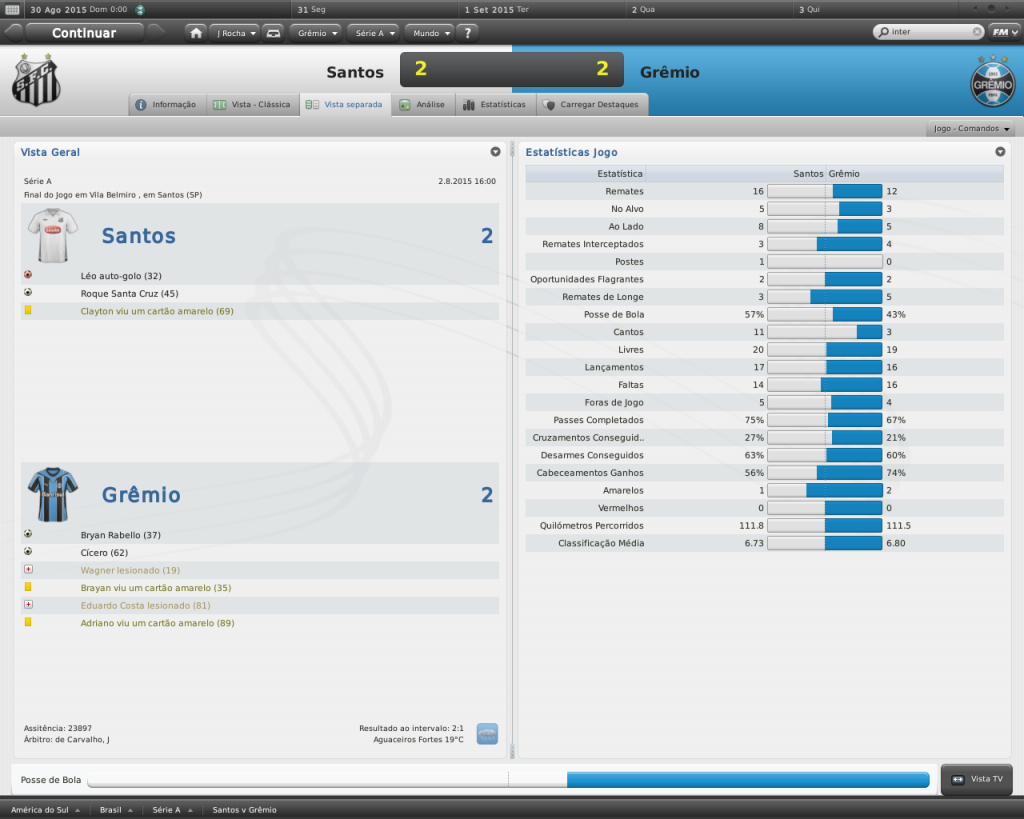The image size is (1024, 819).
Task: Open the help question mark icon
Action: pos(467,32)
